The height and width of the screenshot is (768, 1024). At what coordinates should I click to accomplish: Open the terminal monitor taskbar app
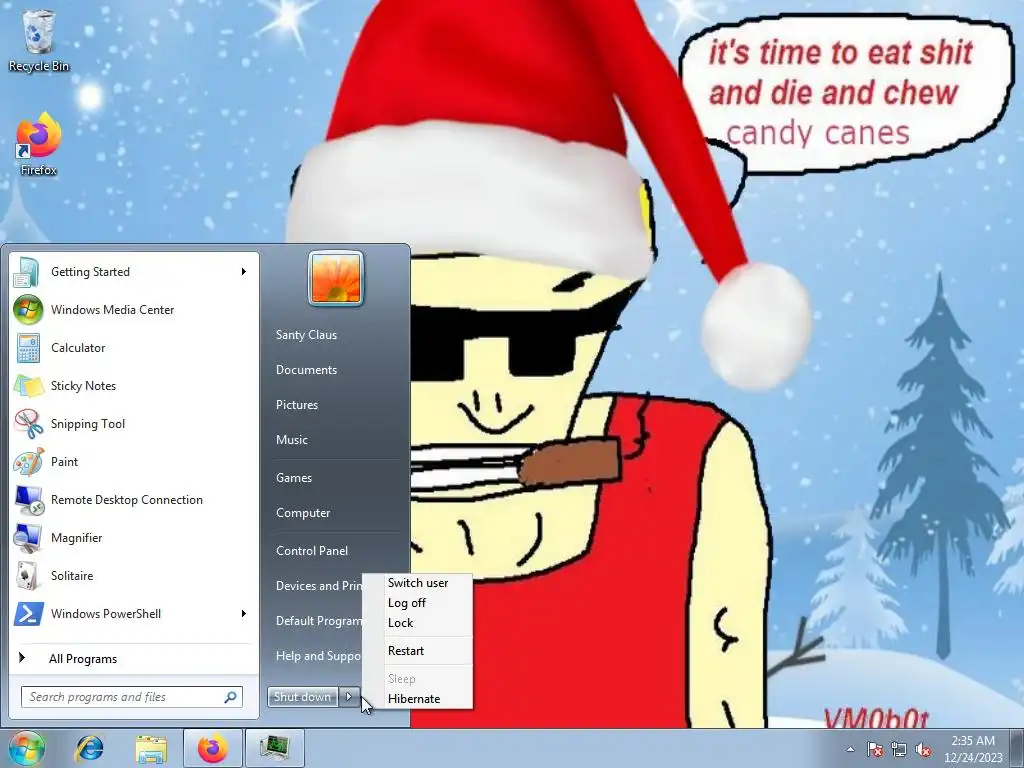click(x=274, y=748)
